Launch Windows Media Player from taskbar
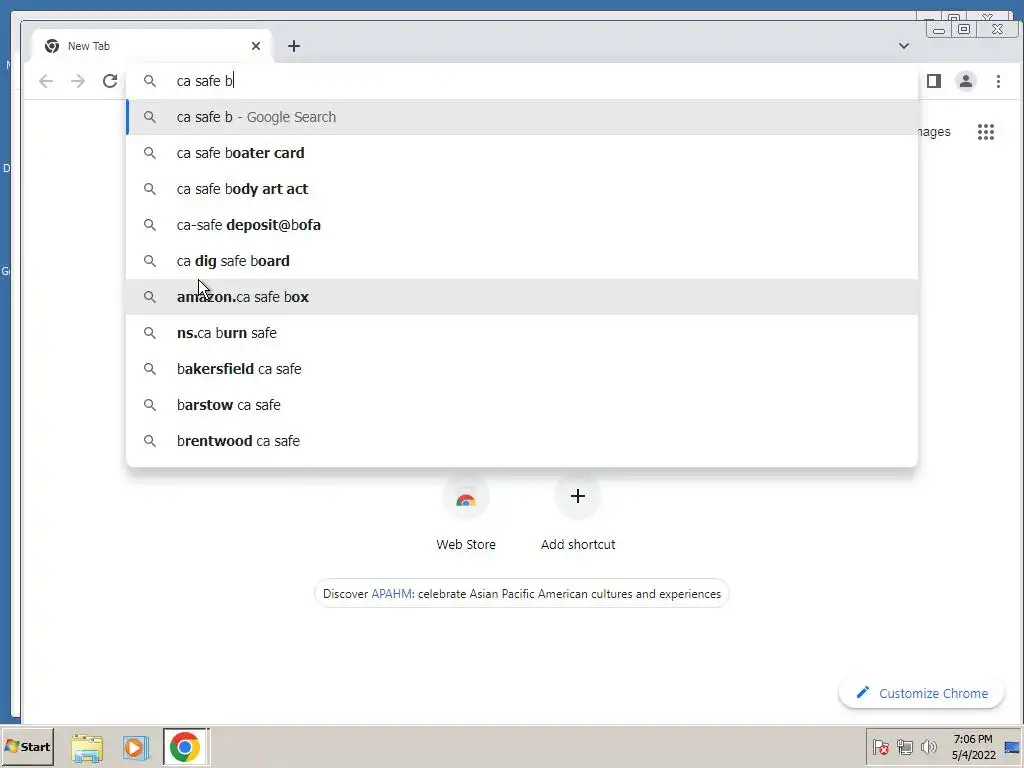 [x=136, y=748]
